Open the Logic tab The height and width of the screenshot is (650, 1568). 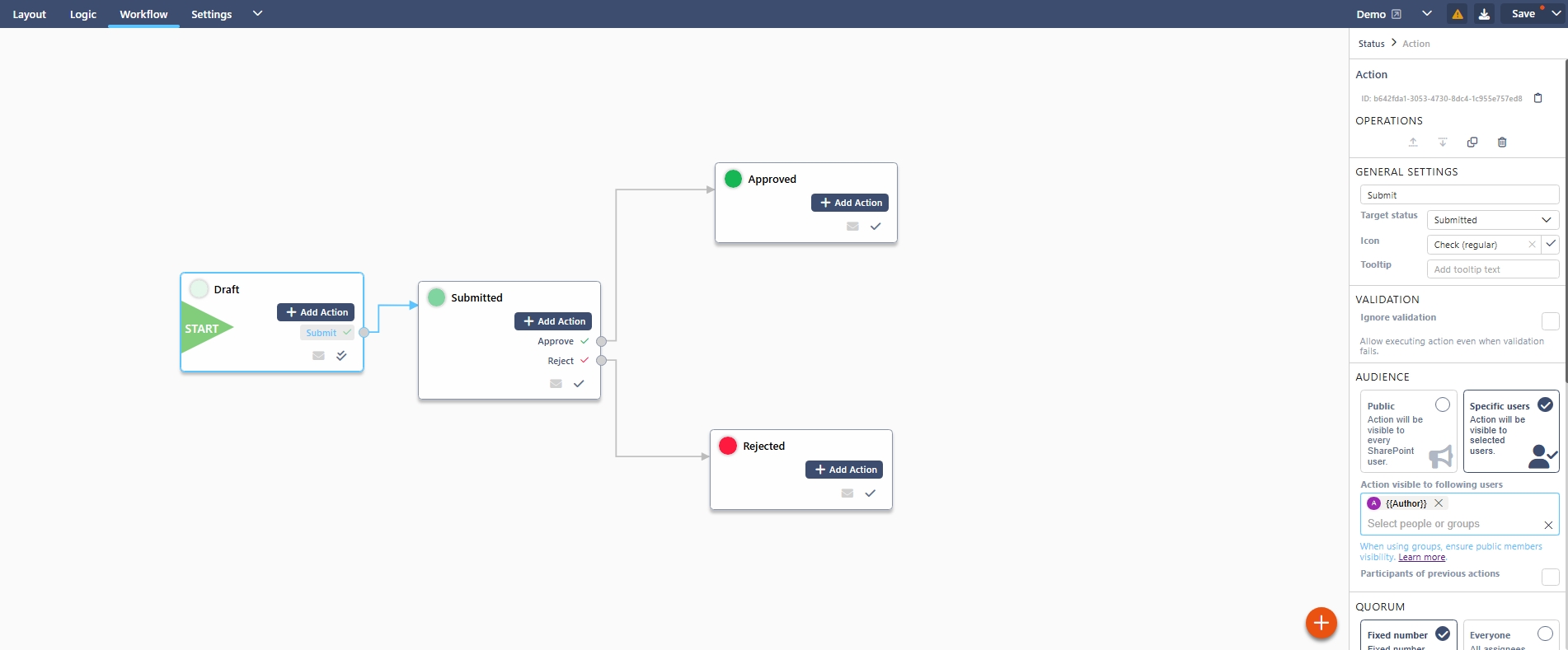tap(83, 14)
